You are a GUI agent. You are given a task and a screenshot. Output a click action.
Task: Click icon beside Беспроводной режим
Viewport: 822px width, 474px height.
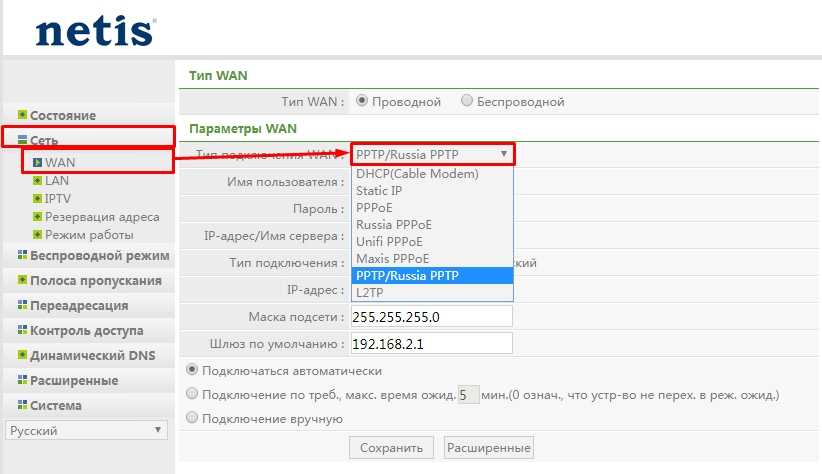(22, 255)
